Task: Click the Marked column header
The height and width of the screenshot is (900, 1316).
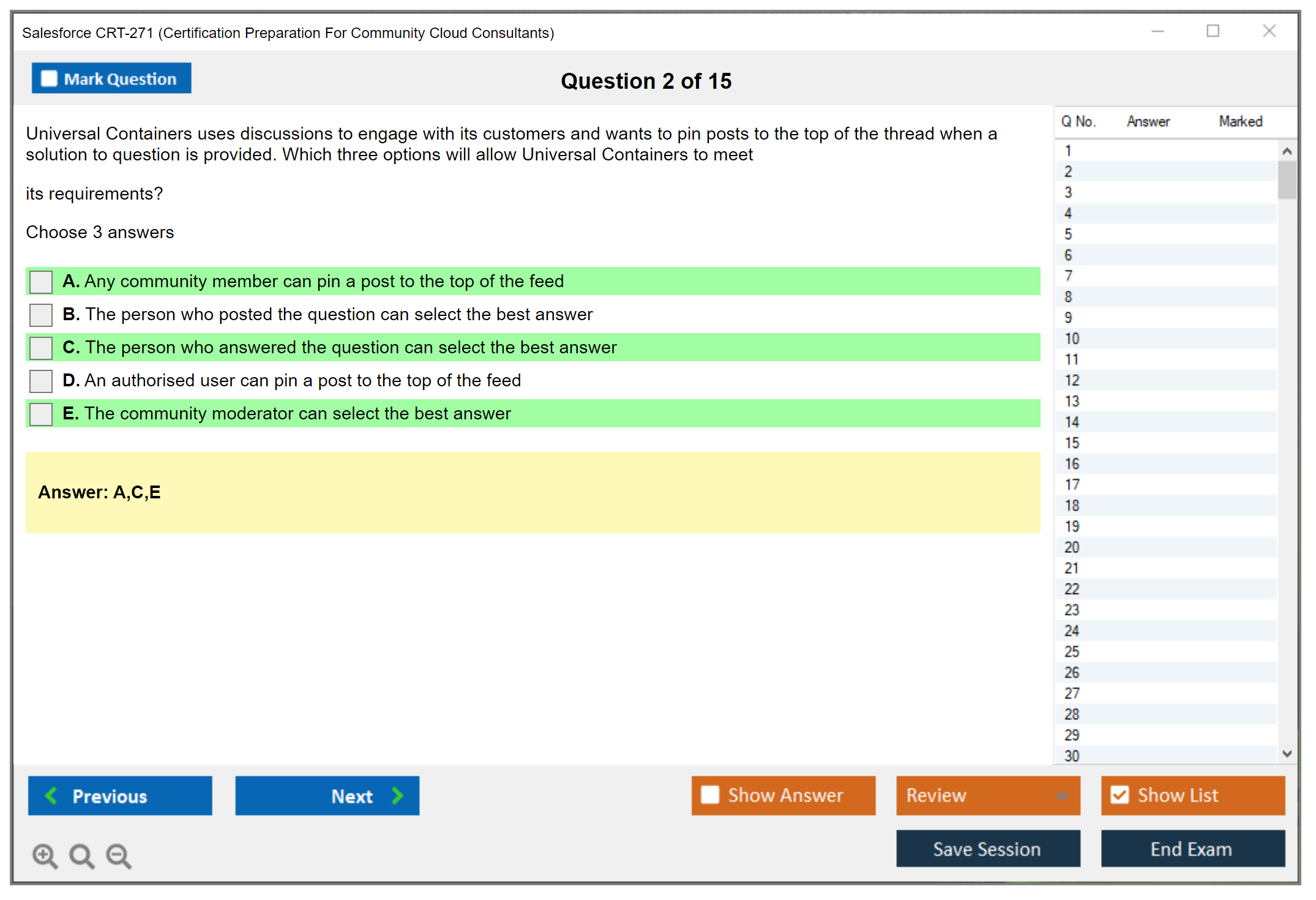Action: point(1240,121)
